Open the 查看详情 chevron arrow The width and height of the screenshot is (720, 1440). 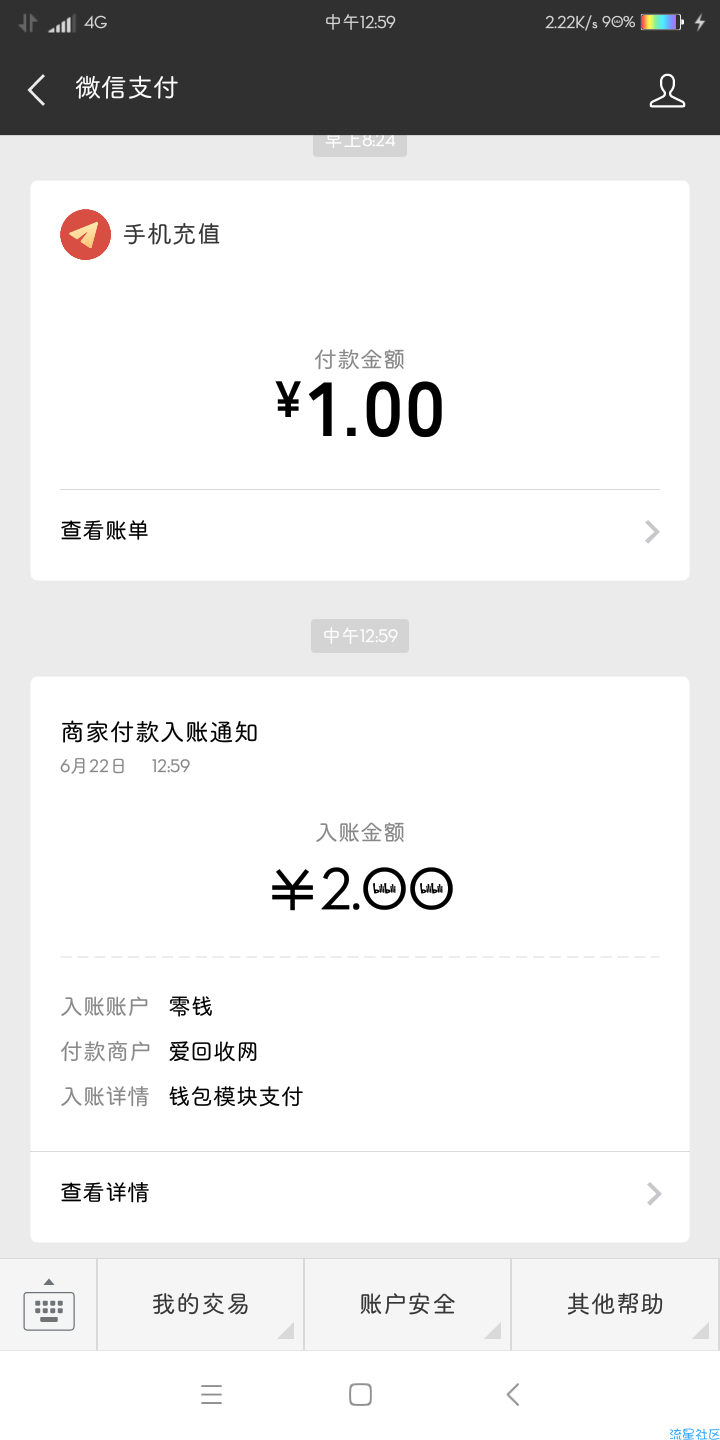click(653, 1193)
